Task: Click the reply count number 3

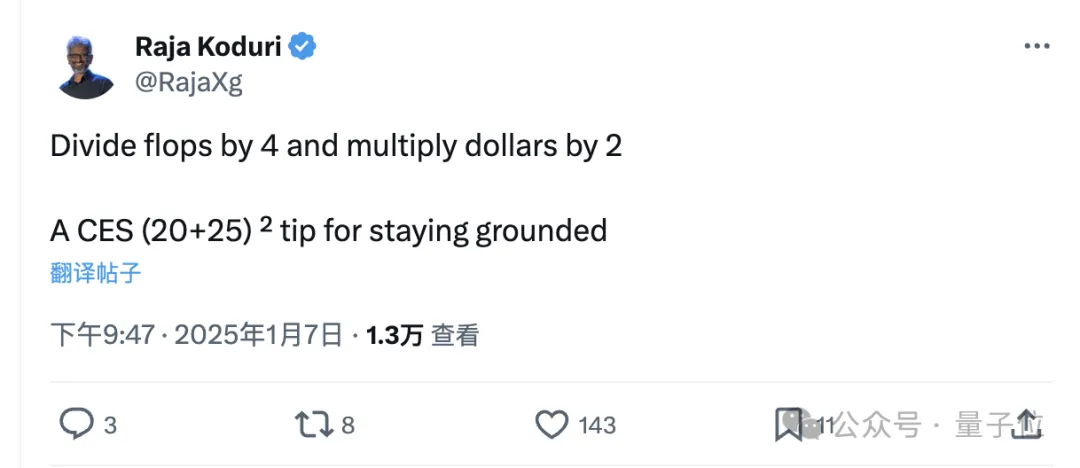Action: click(110, 426)
